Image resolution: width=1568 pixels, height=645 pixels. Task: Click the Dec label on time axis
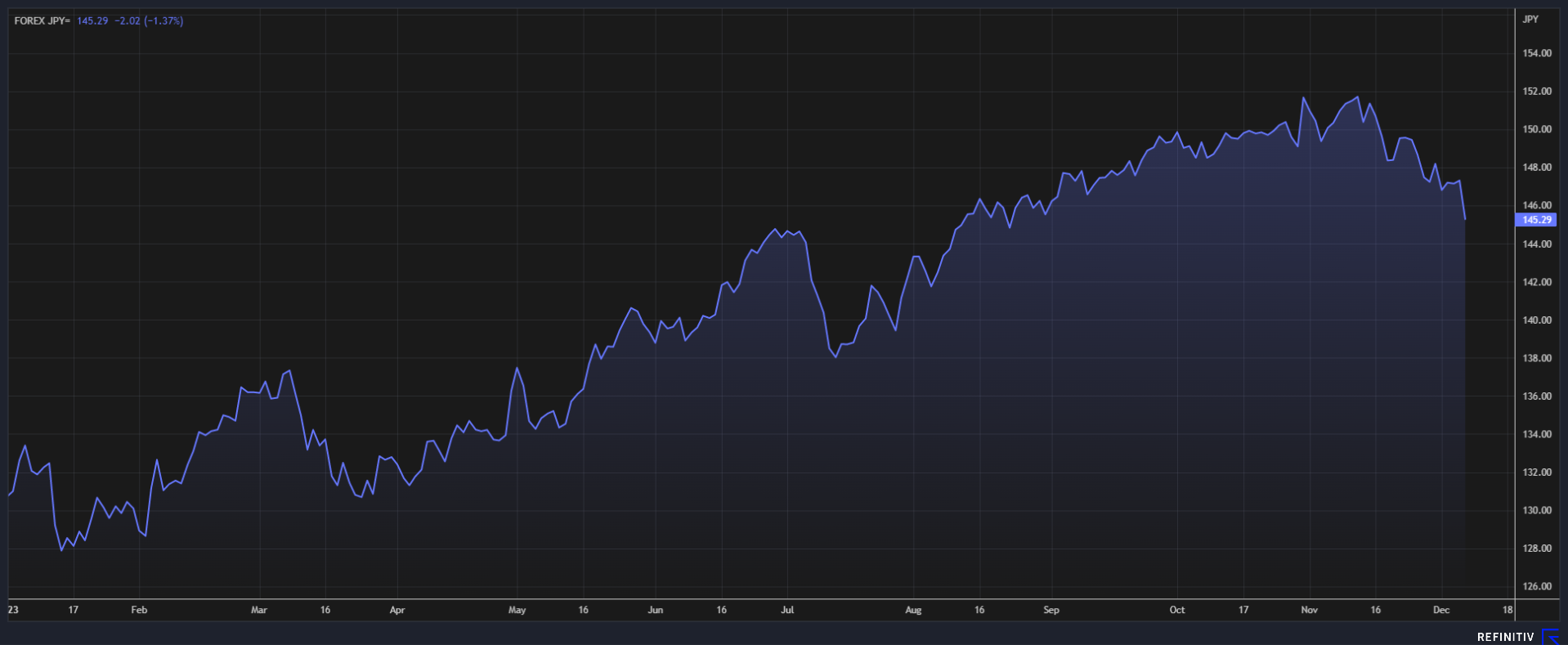(1441, 610)
